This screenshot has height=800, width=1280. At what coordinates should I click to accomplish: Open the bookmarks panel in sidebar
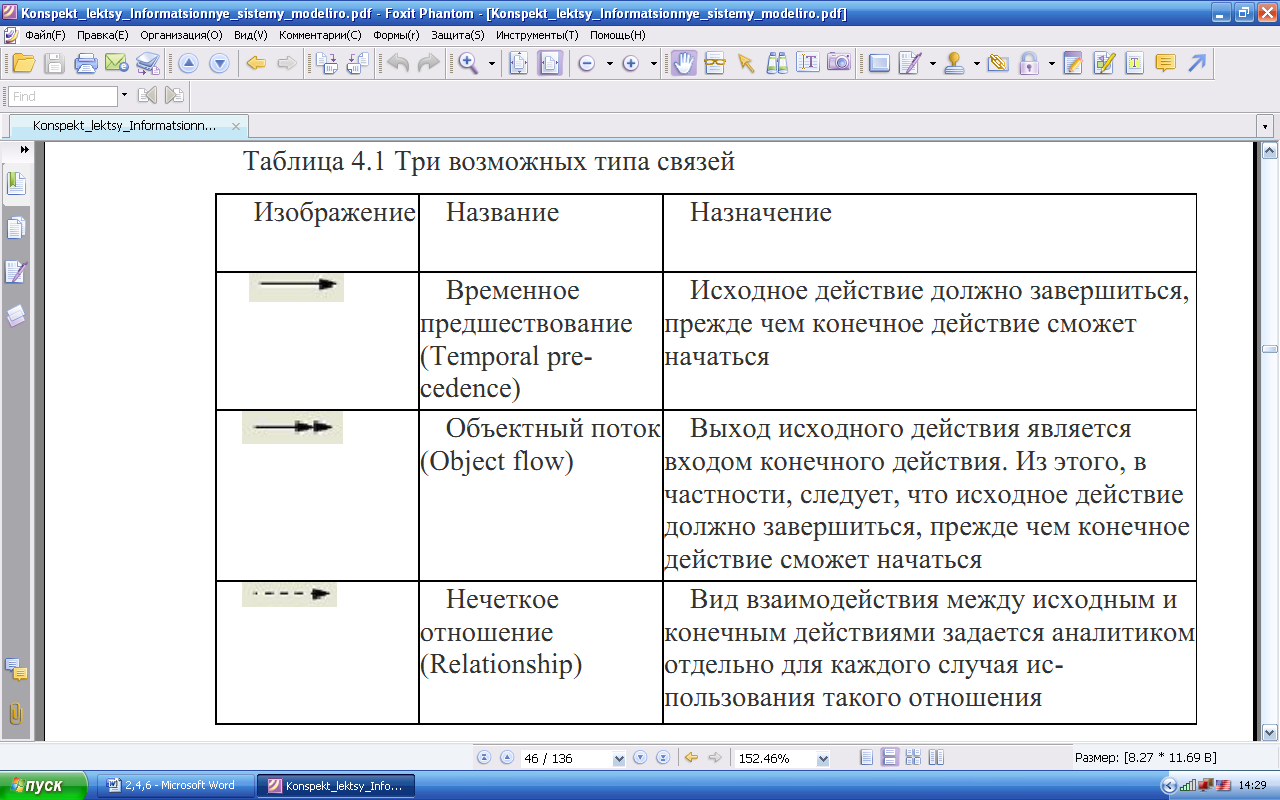(16, 183)
